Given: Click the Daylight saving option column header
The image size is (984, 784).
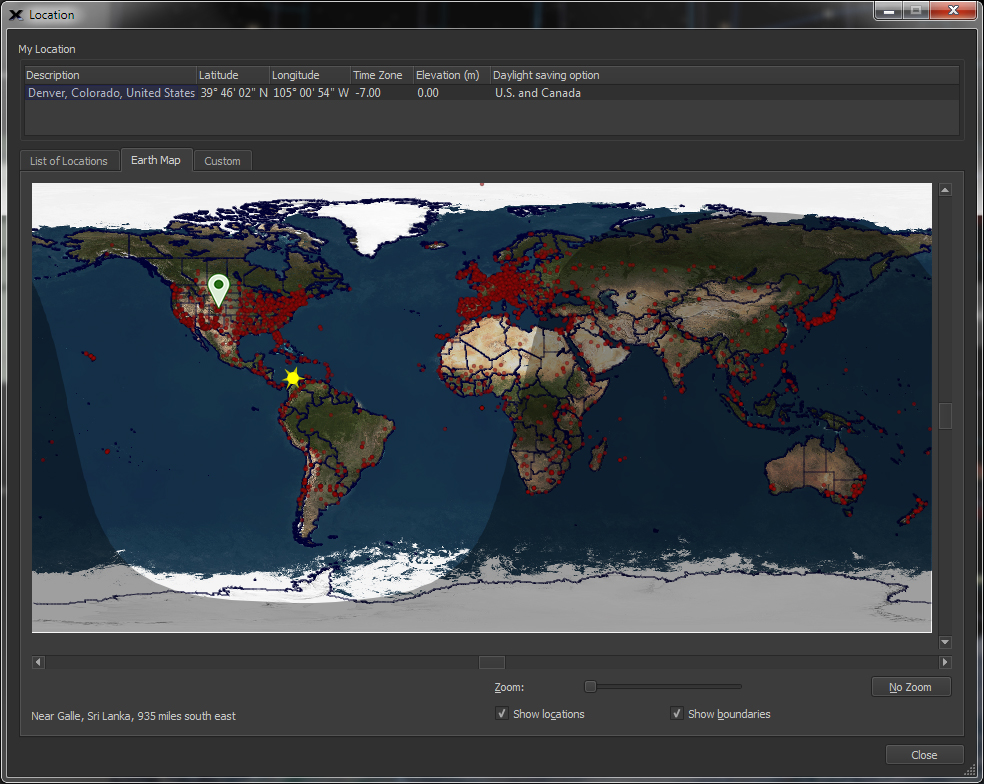Looking at the screenshot, I should pos(546,75).
